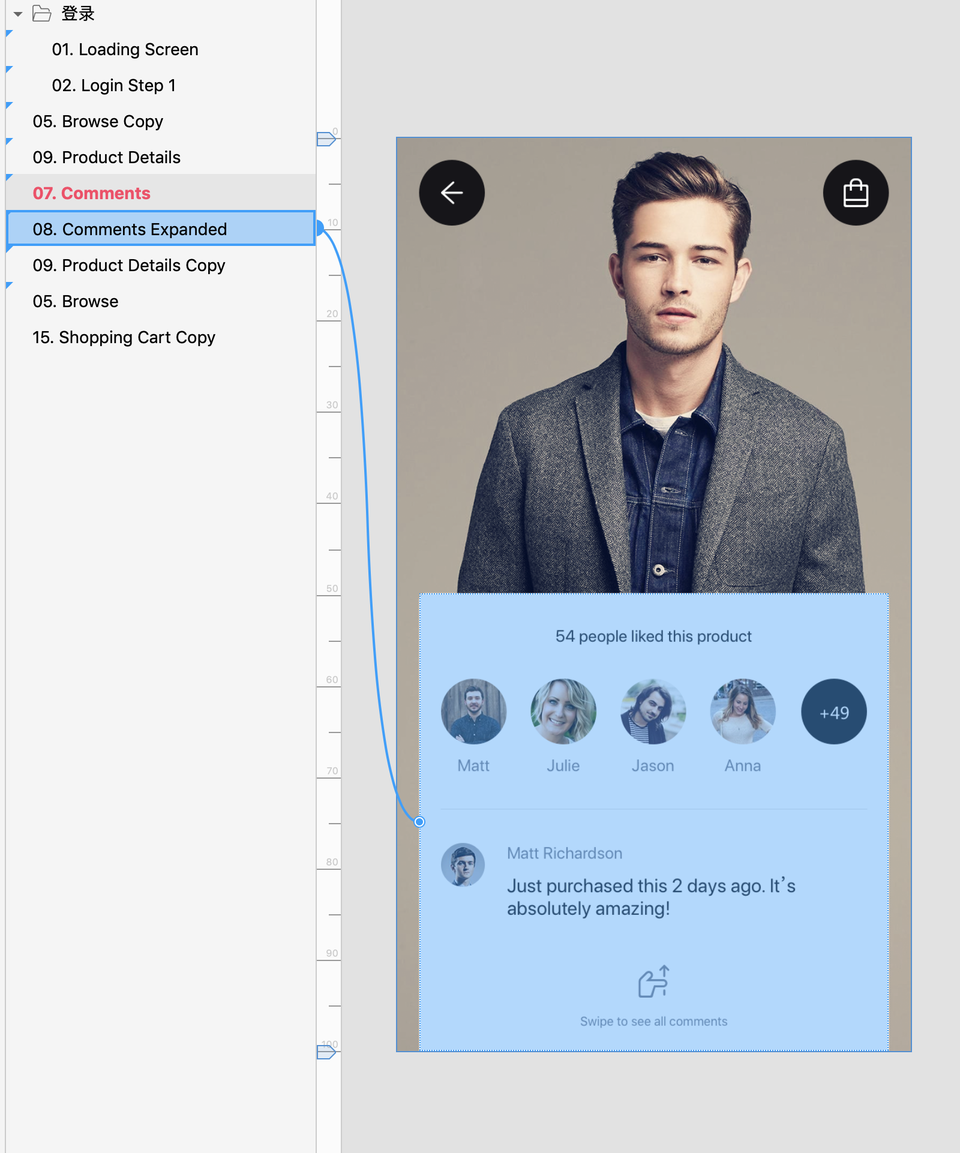Click Julie's profile photo
The image size is (960, 1153).
pyautogui.click(x=563, y=712)
